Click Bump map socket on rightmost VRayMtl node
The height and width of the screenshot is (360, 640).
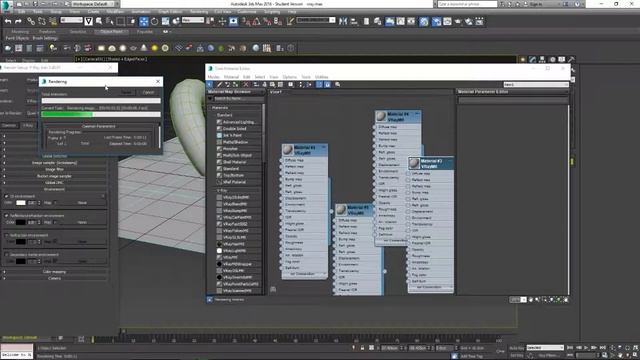(408, 193)
